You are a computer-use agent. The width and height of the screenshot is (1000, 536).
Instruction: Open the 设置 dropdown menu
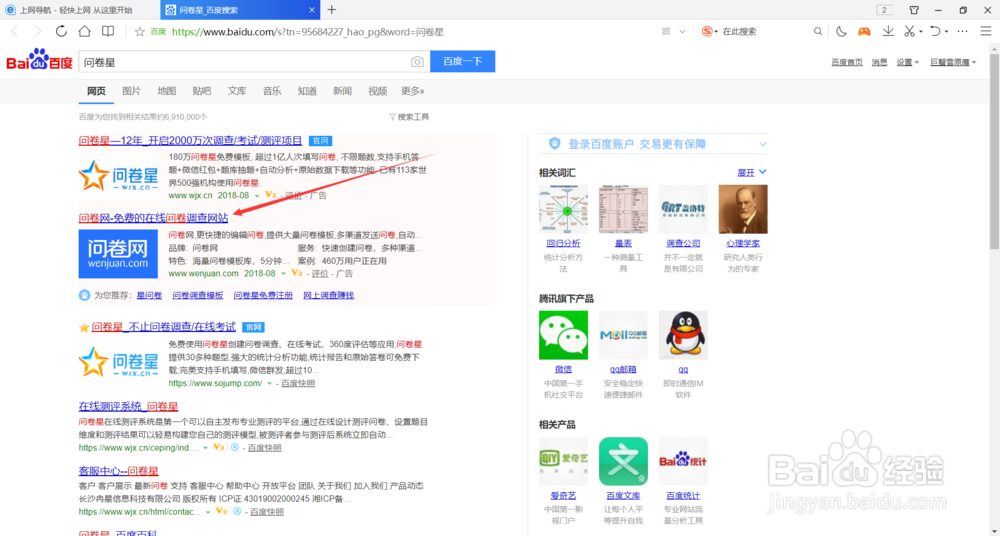coord(908,62)
